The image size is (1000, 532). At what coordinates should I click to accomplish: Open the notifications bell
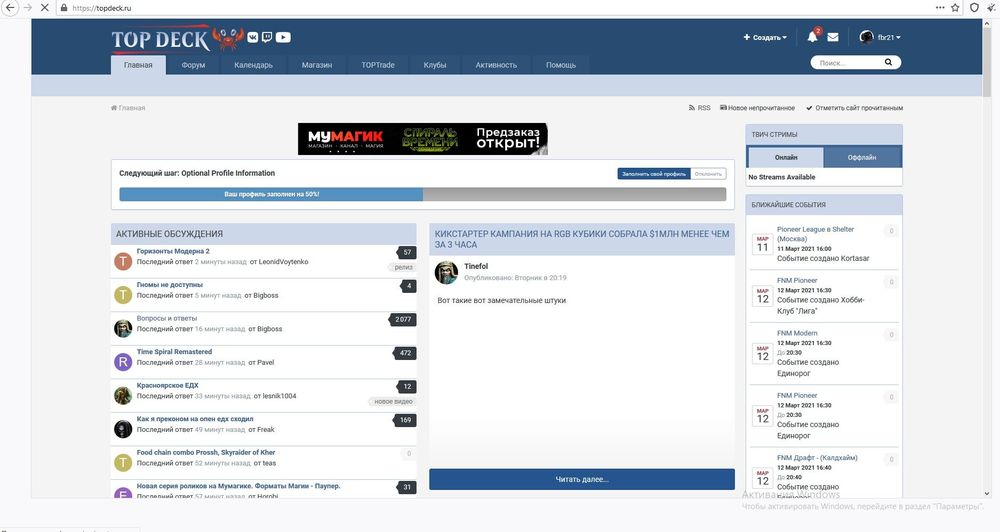tap(812, 37)
